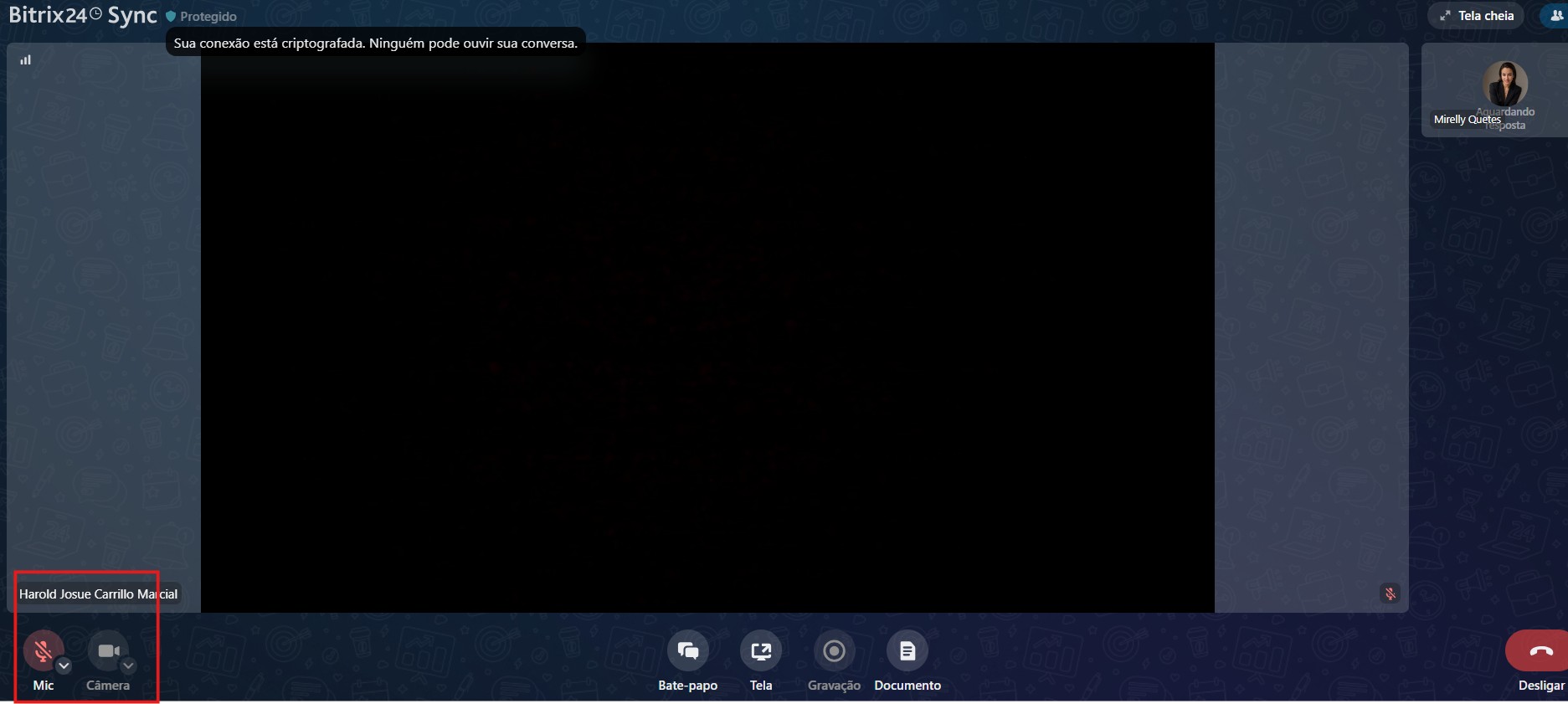
Task: Click Harold Josue Carrillo Marcial name label
Action: pyautogui.click(x=98, y=594)
